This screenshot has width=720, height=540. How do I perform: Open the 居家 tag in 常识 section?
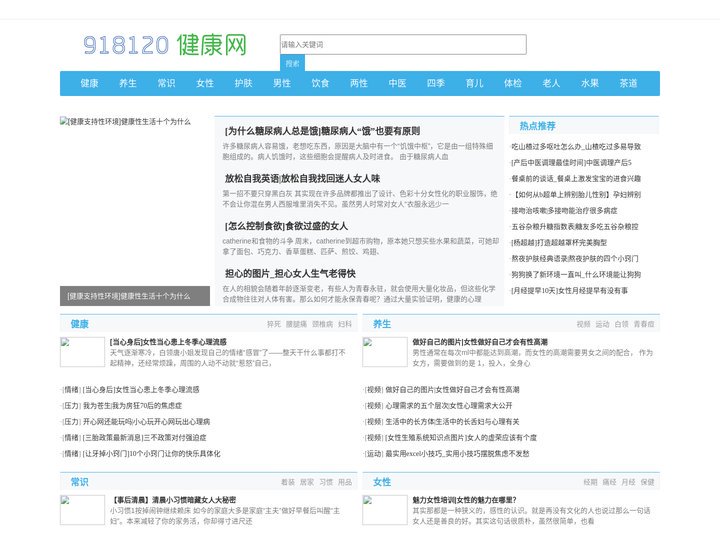307,482
